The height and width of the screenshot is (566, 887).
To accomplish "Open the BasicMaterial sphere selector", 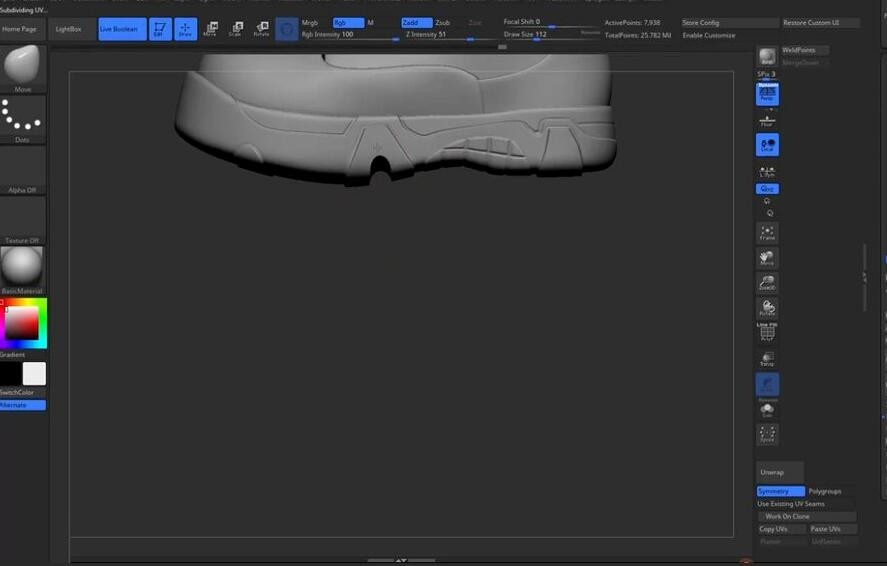I will (23, 270).
